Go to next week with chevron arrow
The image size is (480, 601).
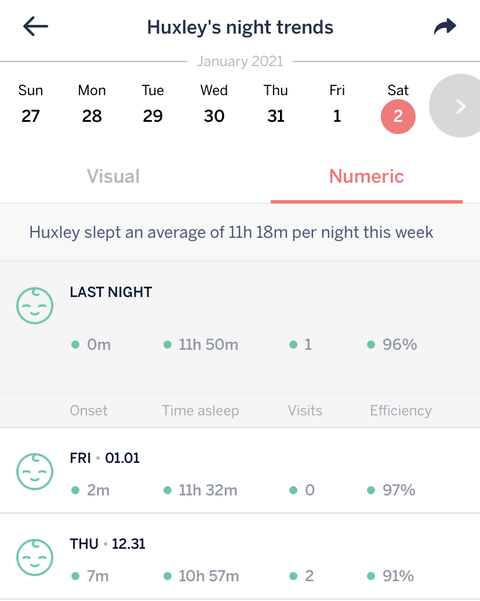pos(456,106)
